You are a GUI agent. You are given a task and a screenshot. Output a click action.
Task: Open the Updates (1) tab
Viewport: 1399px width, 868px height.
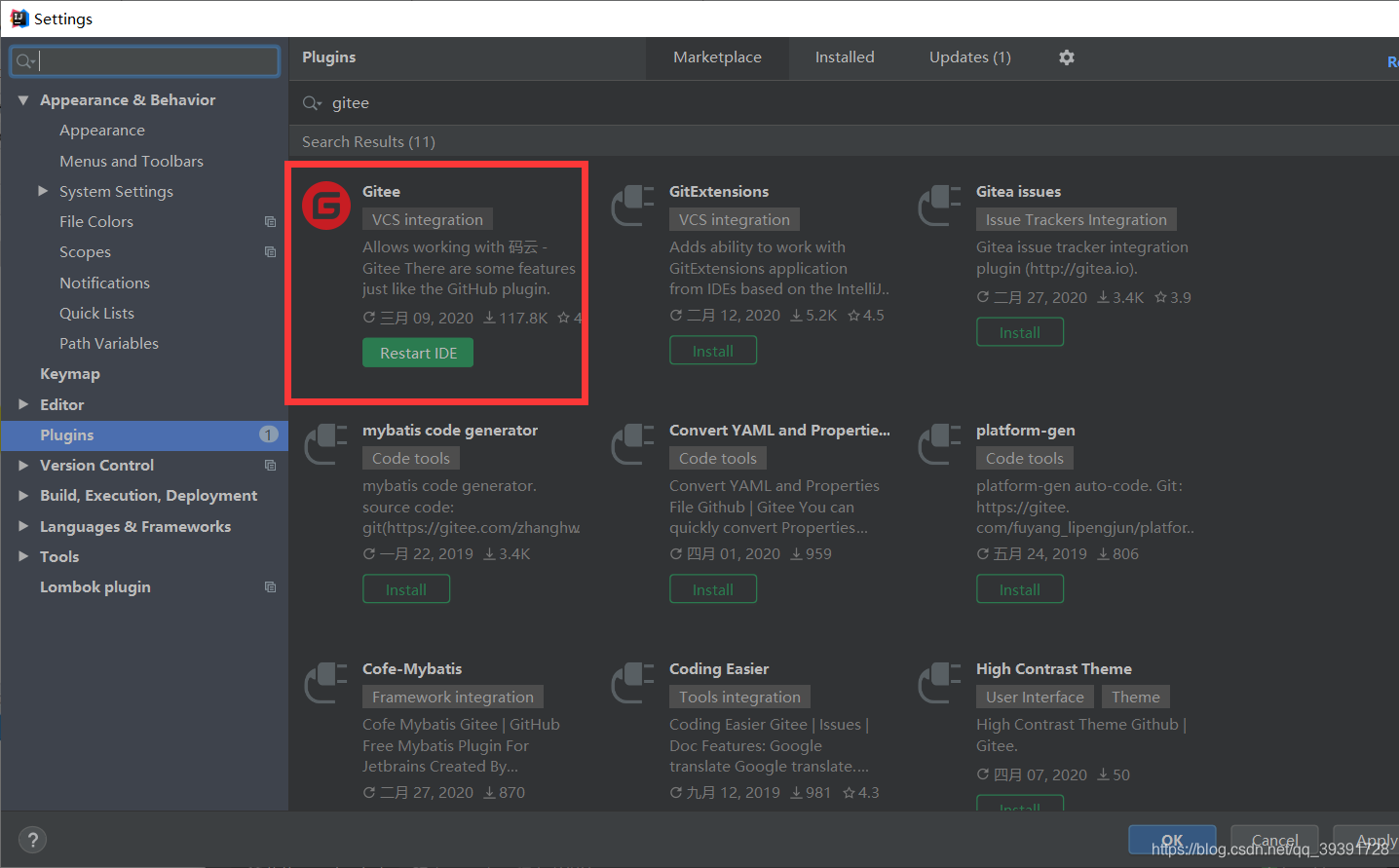[970, 58]
